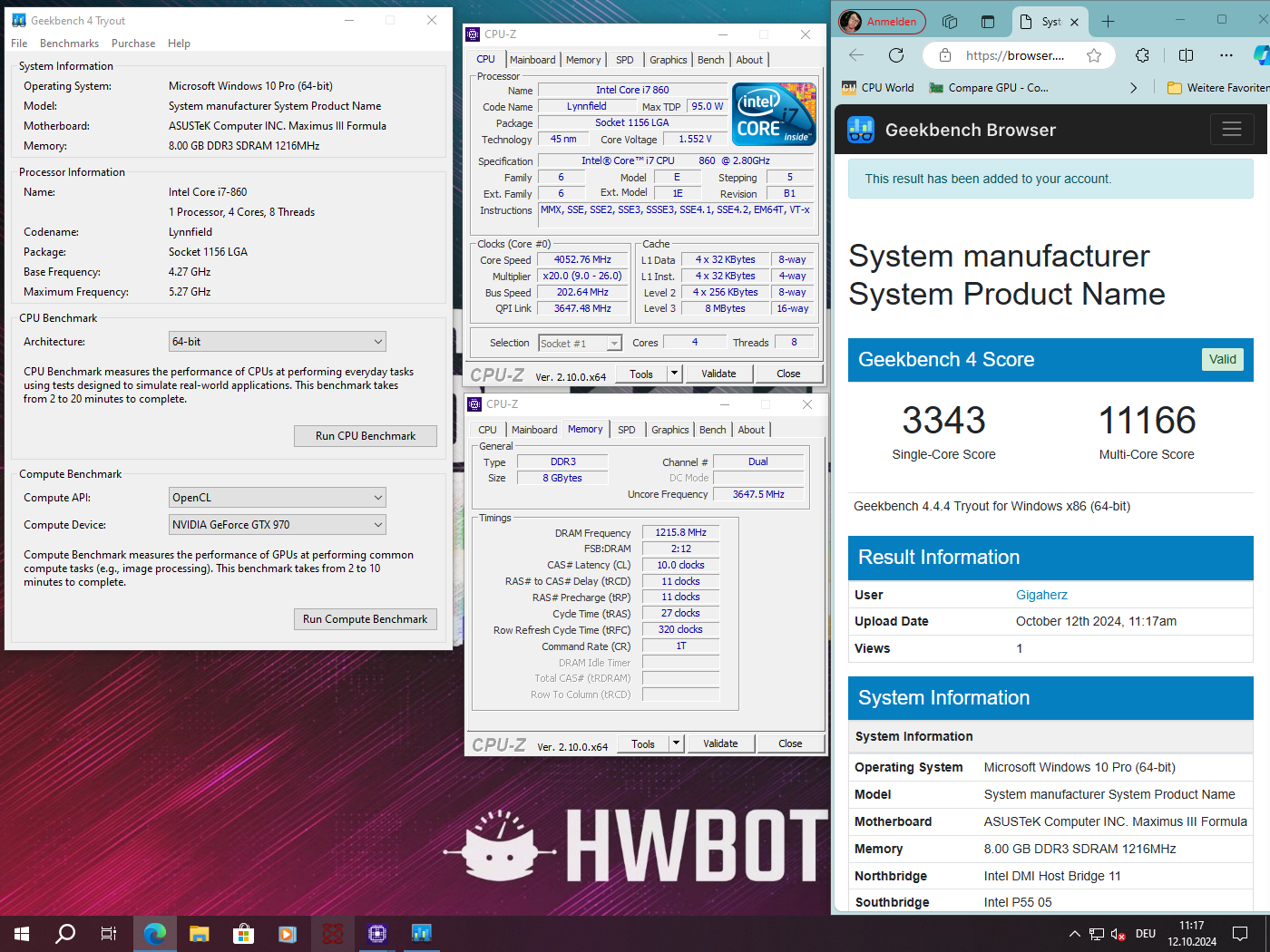Open Tools dropdown arrow in upper CPU-Z

click(674, 374)
